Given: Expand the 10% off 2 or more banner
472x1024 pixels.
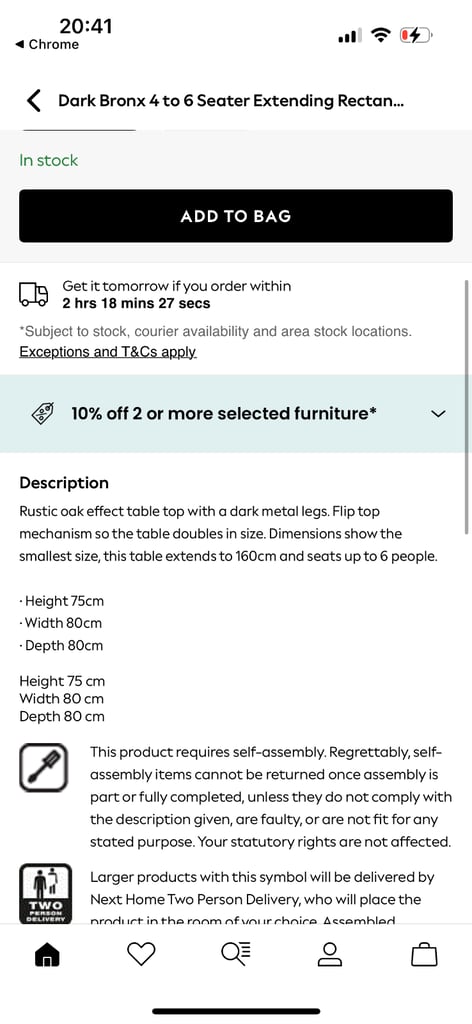Looking at the screenshot, I should pos(234,413).
